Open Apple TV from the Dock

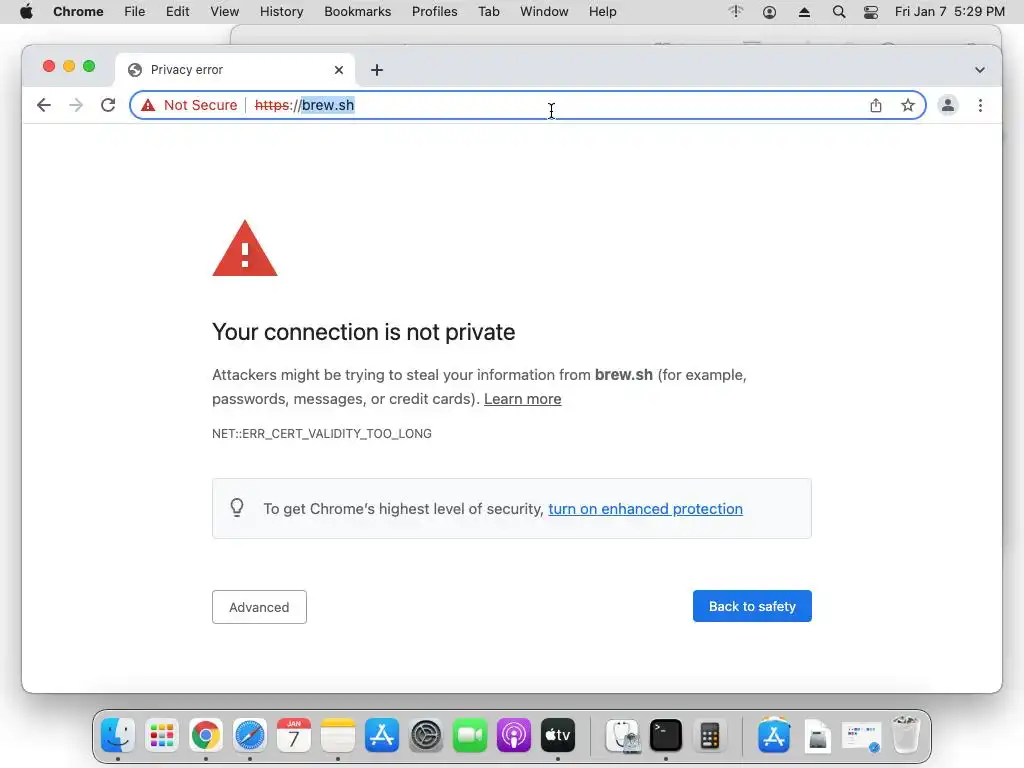tap(558, 735)
